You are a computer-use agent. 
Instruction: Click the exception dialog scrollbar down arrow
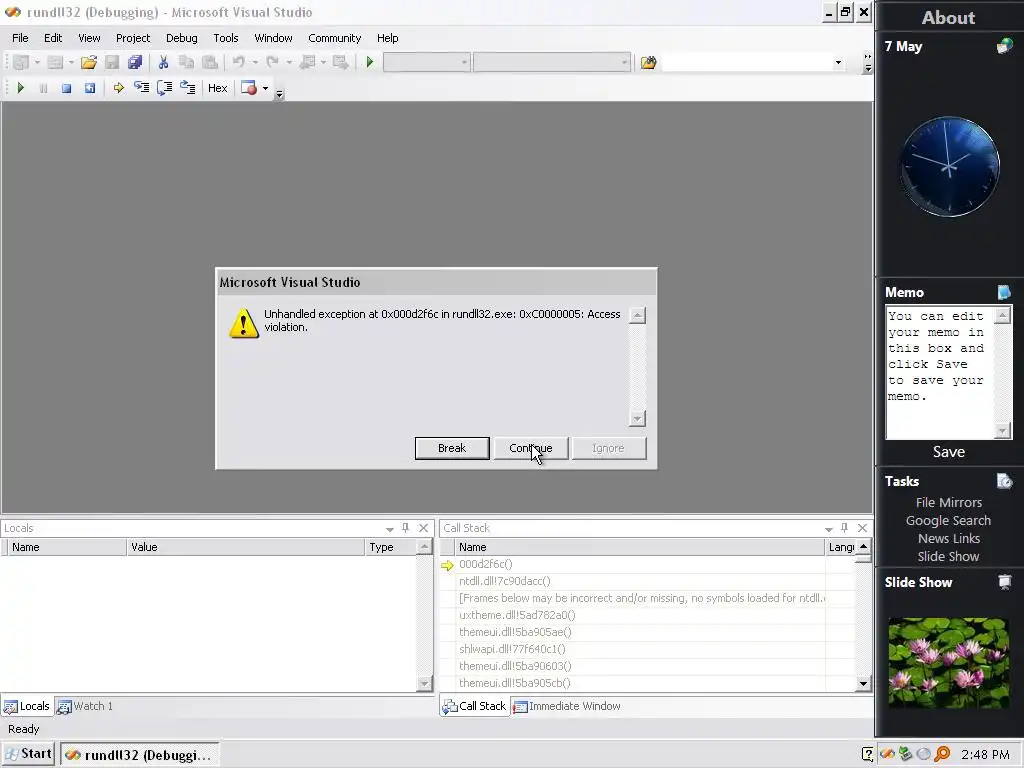point(637,418)
